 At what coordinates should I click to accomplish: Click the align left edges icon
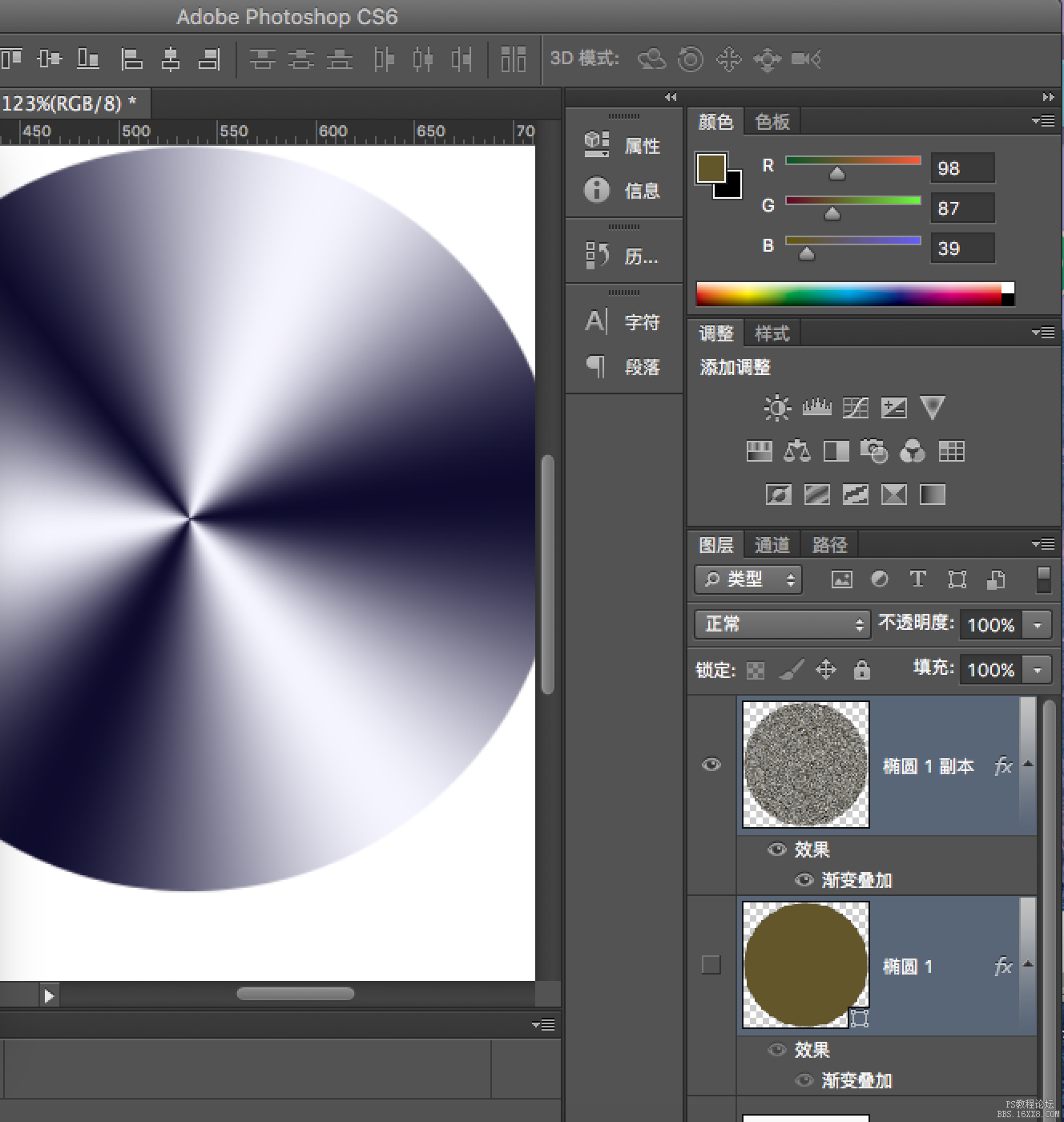click(131, 59)
